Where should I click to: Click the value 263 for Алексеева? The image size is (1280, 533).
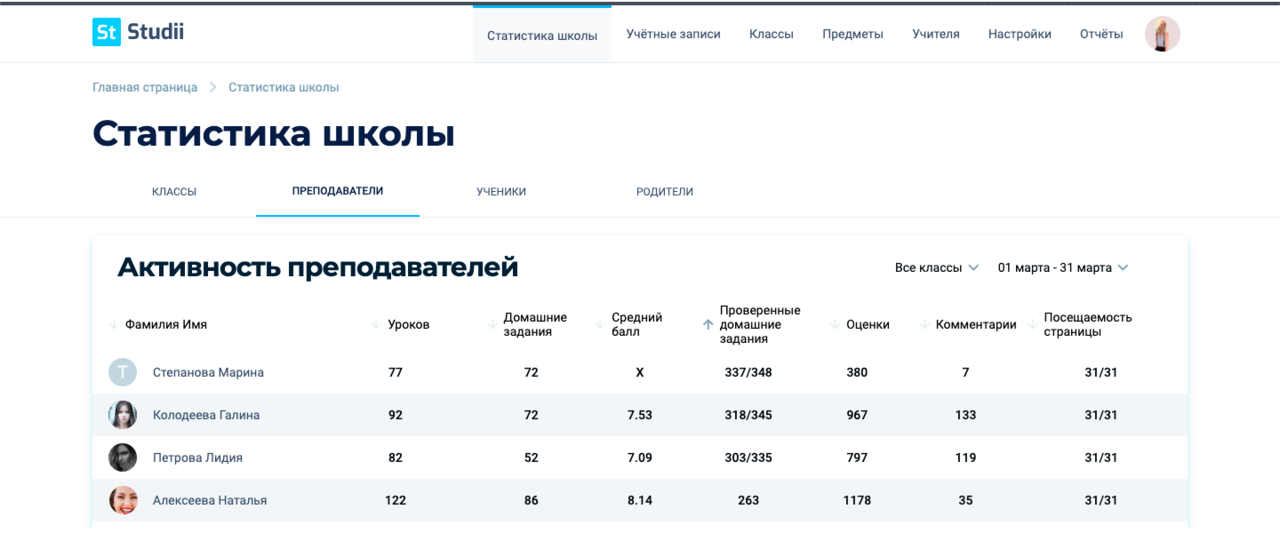coord(748,500)
